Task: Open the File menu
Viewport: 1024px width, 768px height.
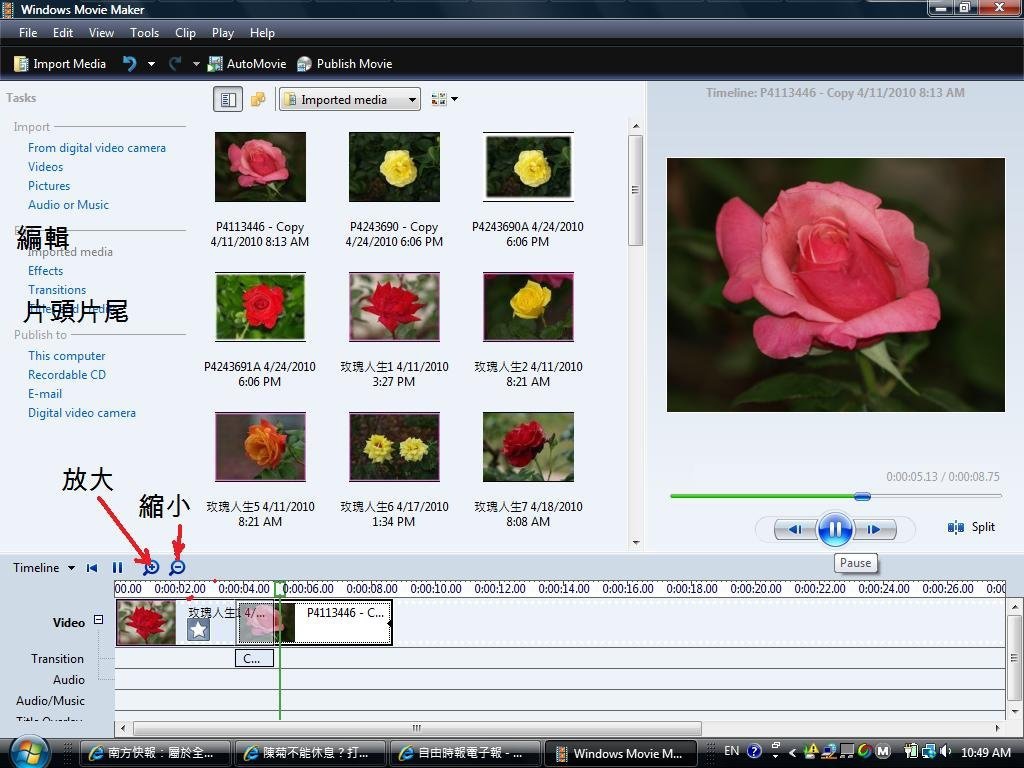Action: pos(27,33)
